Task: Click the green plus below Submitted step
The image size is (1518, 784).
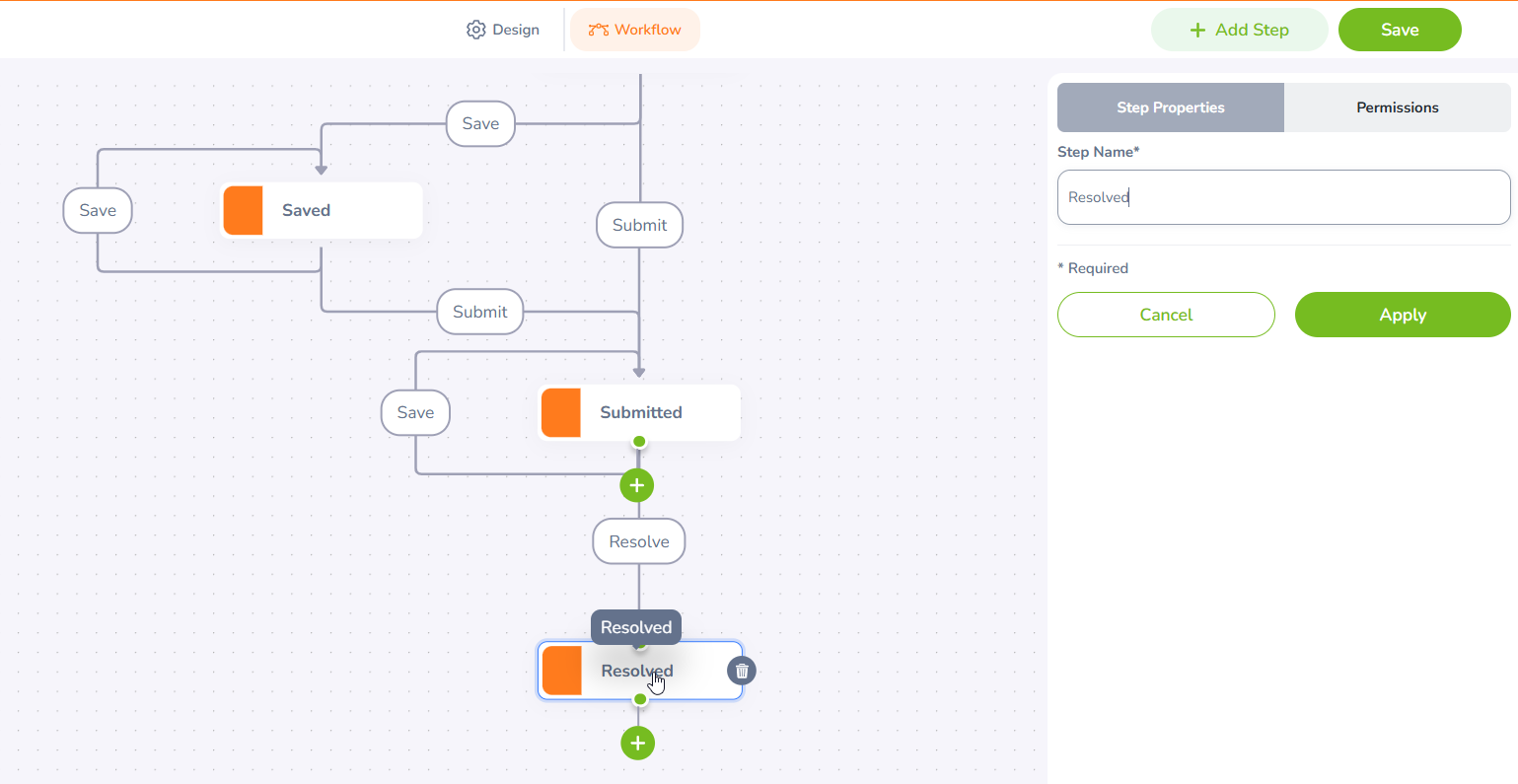Action: click(637, 485)
